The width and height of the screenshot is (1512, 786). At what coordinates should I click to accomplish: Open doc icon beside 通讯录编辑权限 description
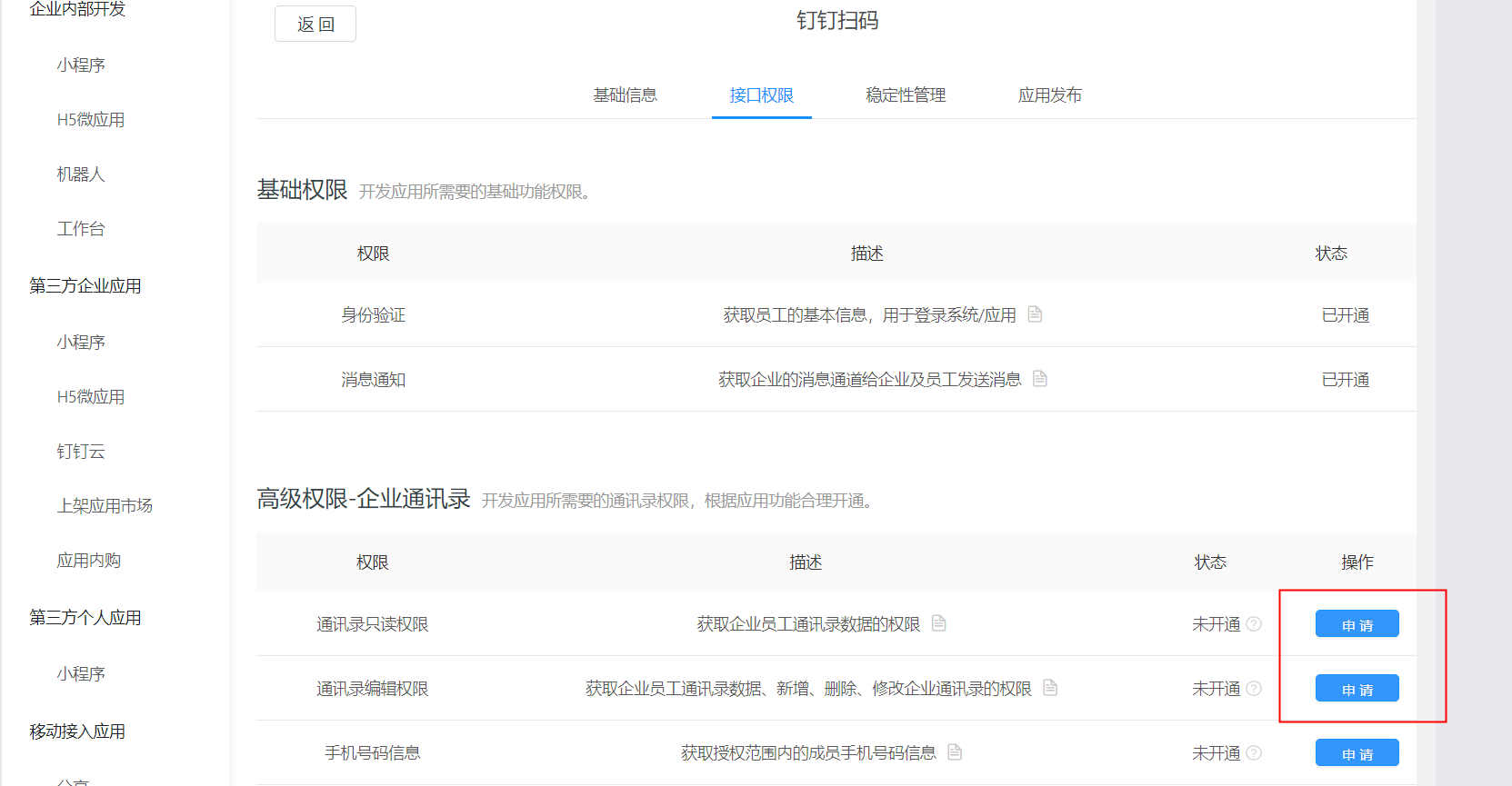coord(1050,688)
